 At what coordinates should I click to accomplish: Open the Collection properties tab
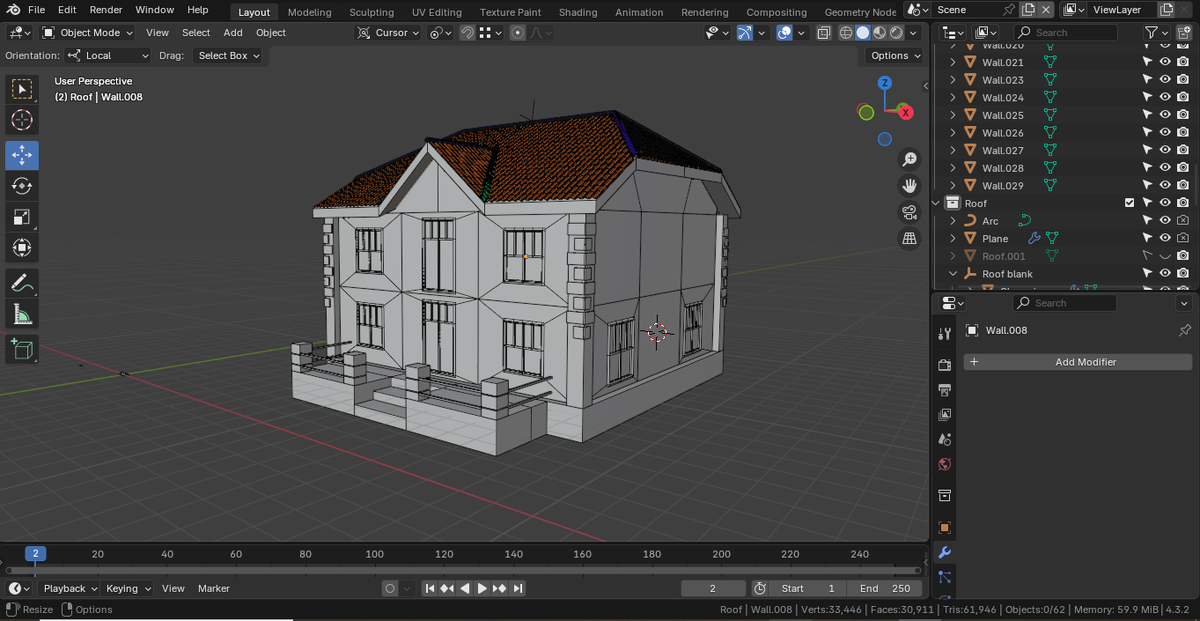(x=944, y=496)
